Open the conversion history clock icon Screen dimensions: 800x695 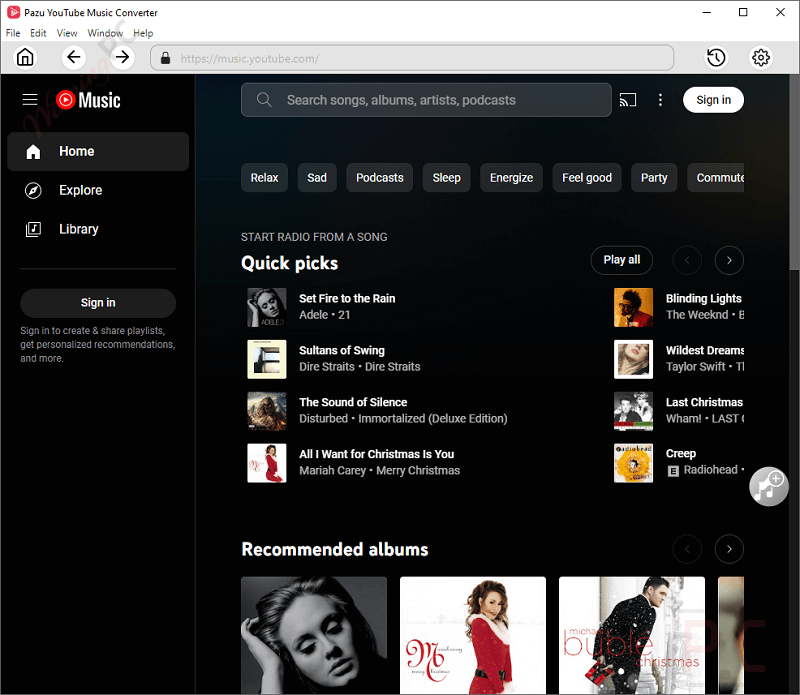point(716,58)
